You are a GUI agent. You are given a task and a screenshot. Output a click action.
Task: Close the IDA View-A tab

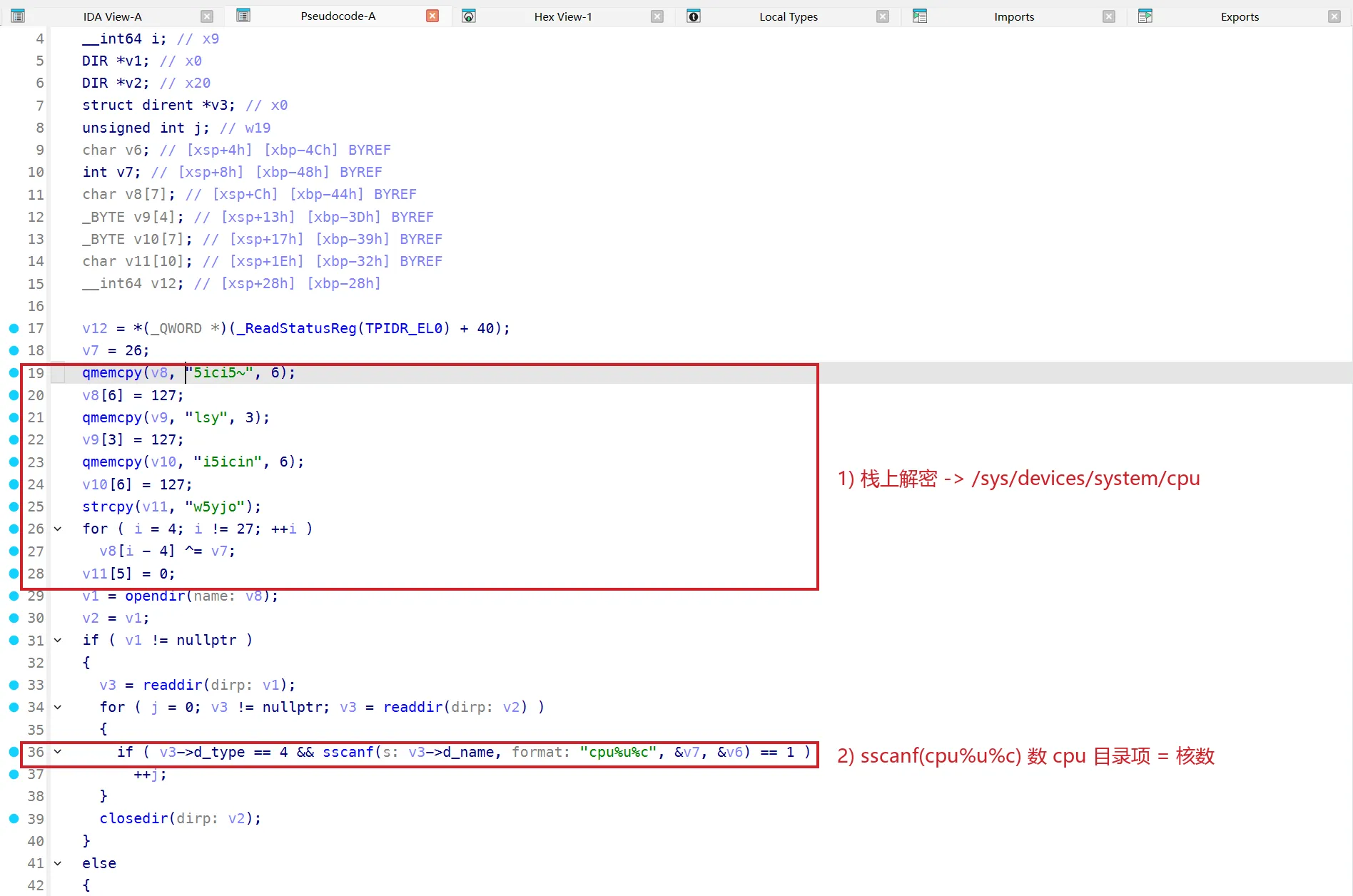click(207, 16)
